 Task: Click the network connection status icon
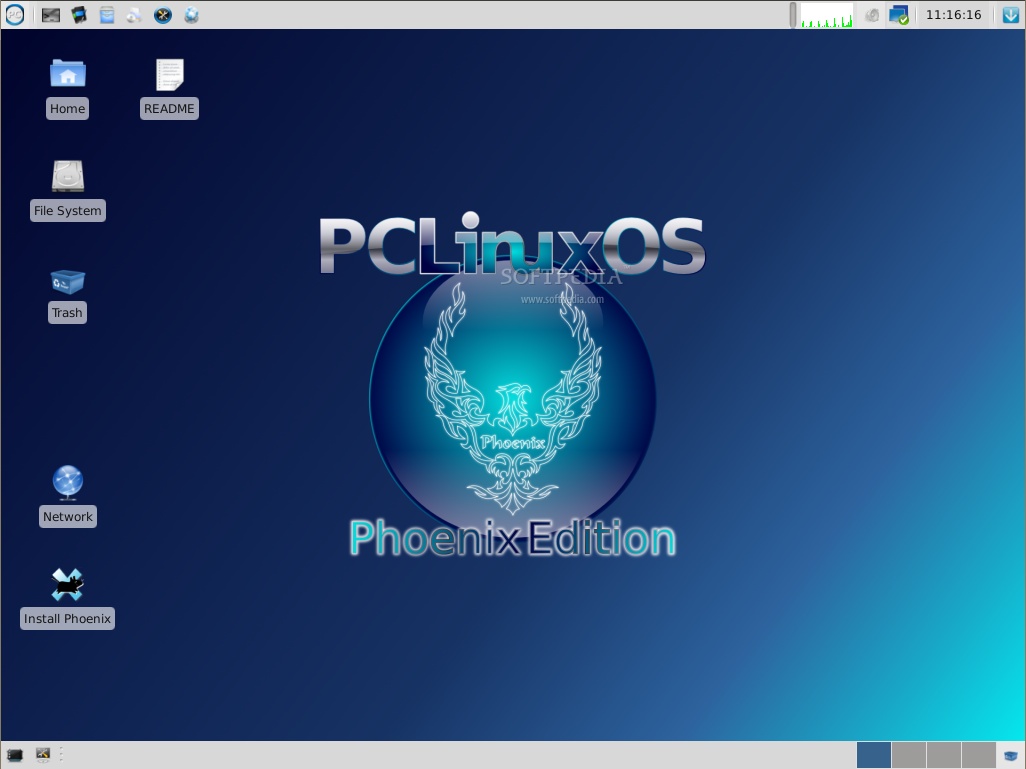[898, 15]
